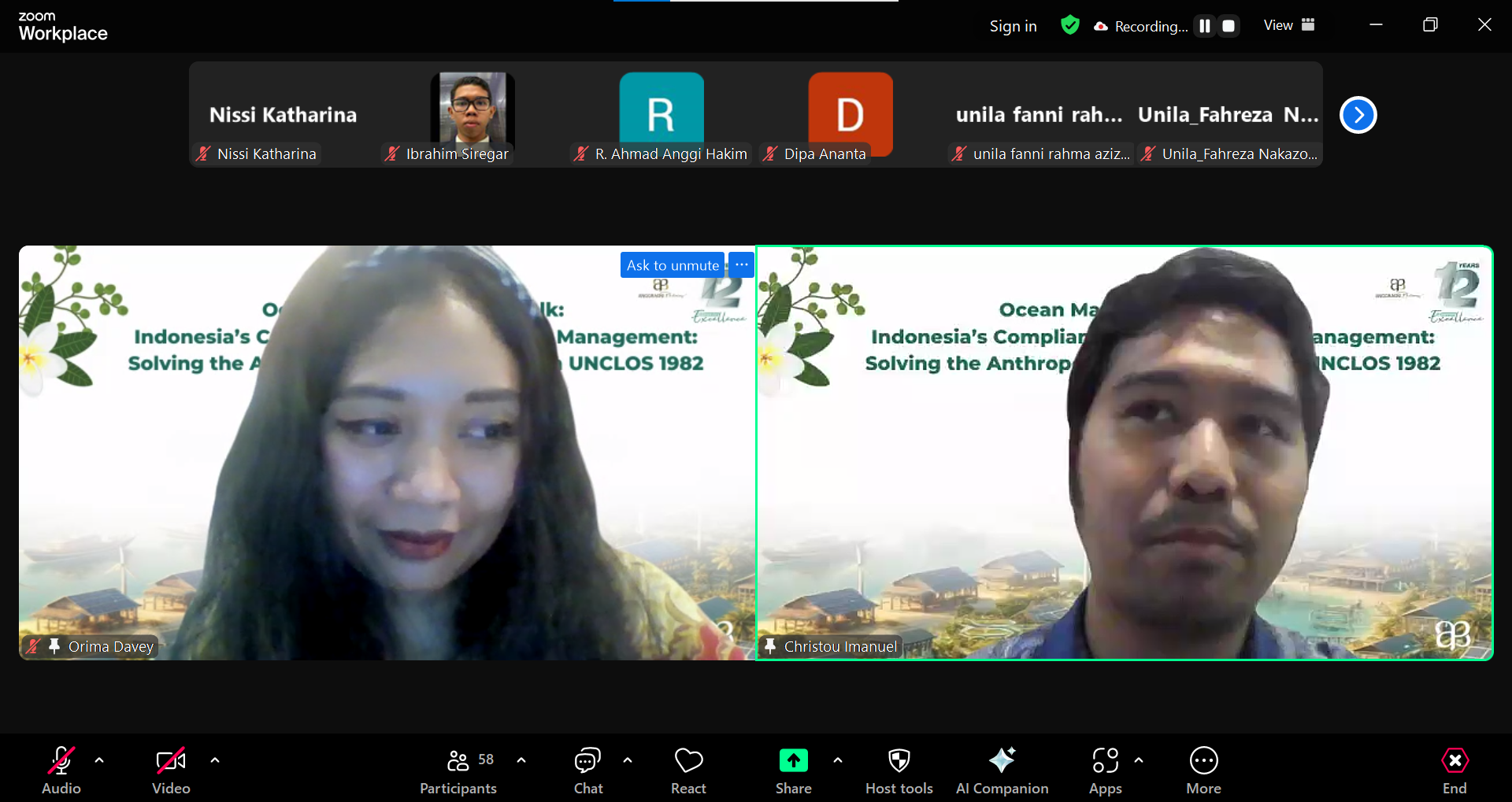1512x802 pixels.
Task: Click muted mic icon beside Ibrahim Siregar
Action: coord(392,153)
